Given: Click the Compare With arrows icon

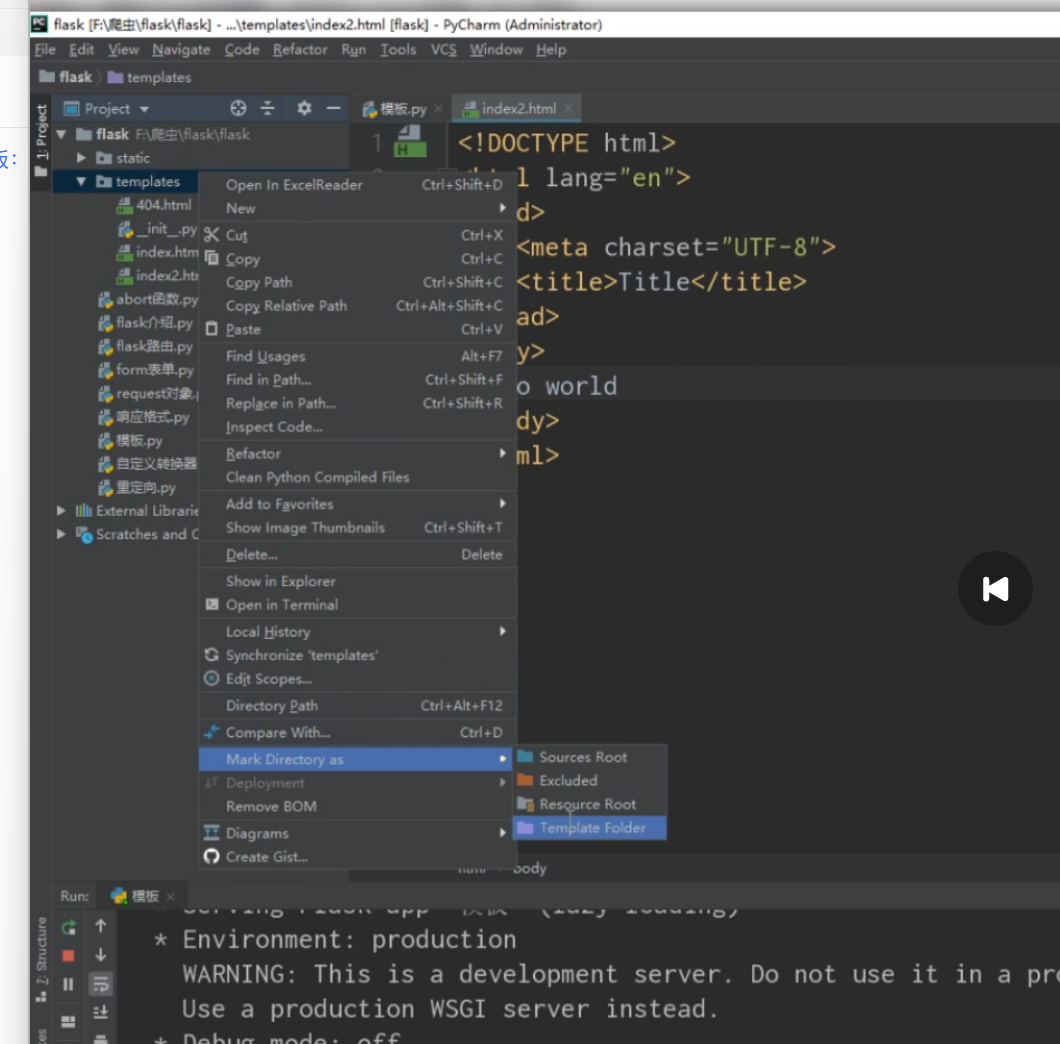Looking at the screenshot, I should pos(212,732).
